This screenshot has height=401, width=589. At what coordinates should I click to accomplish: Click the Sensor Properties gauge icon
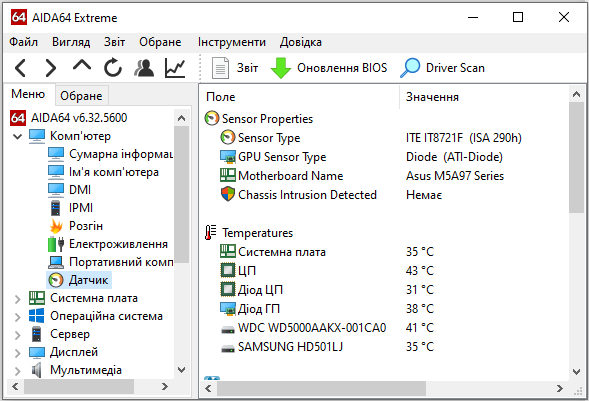pos(211,118)
